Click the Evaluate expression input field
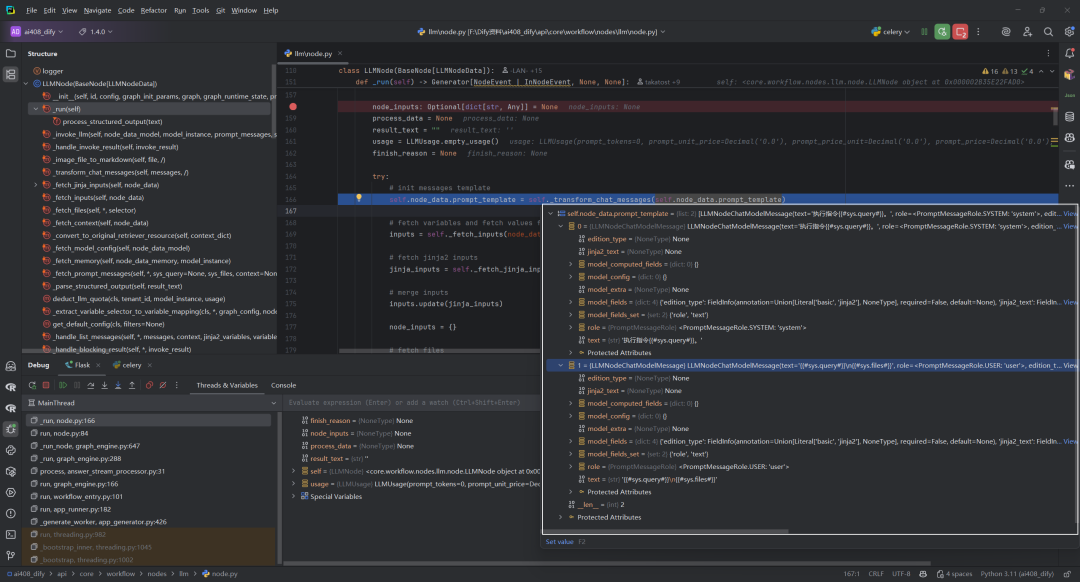 411,403
